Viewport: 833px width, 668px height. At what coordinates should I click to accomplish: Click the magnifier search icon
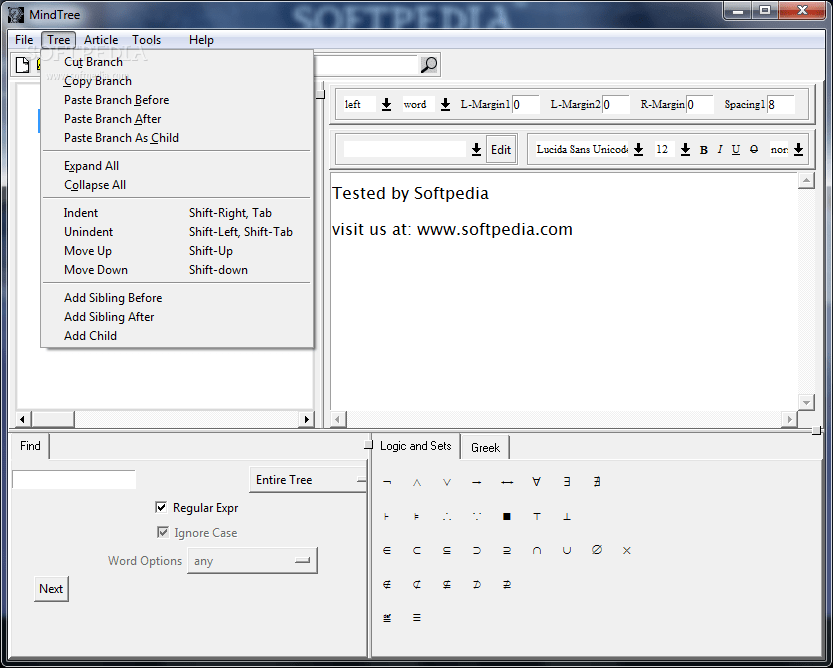point(429,65)
